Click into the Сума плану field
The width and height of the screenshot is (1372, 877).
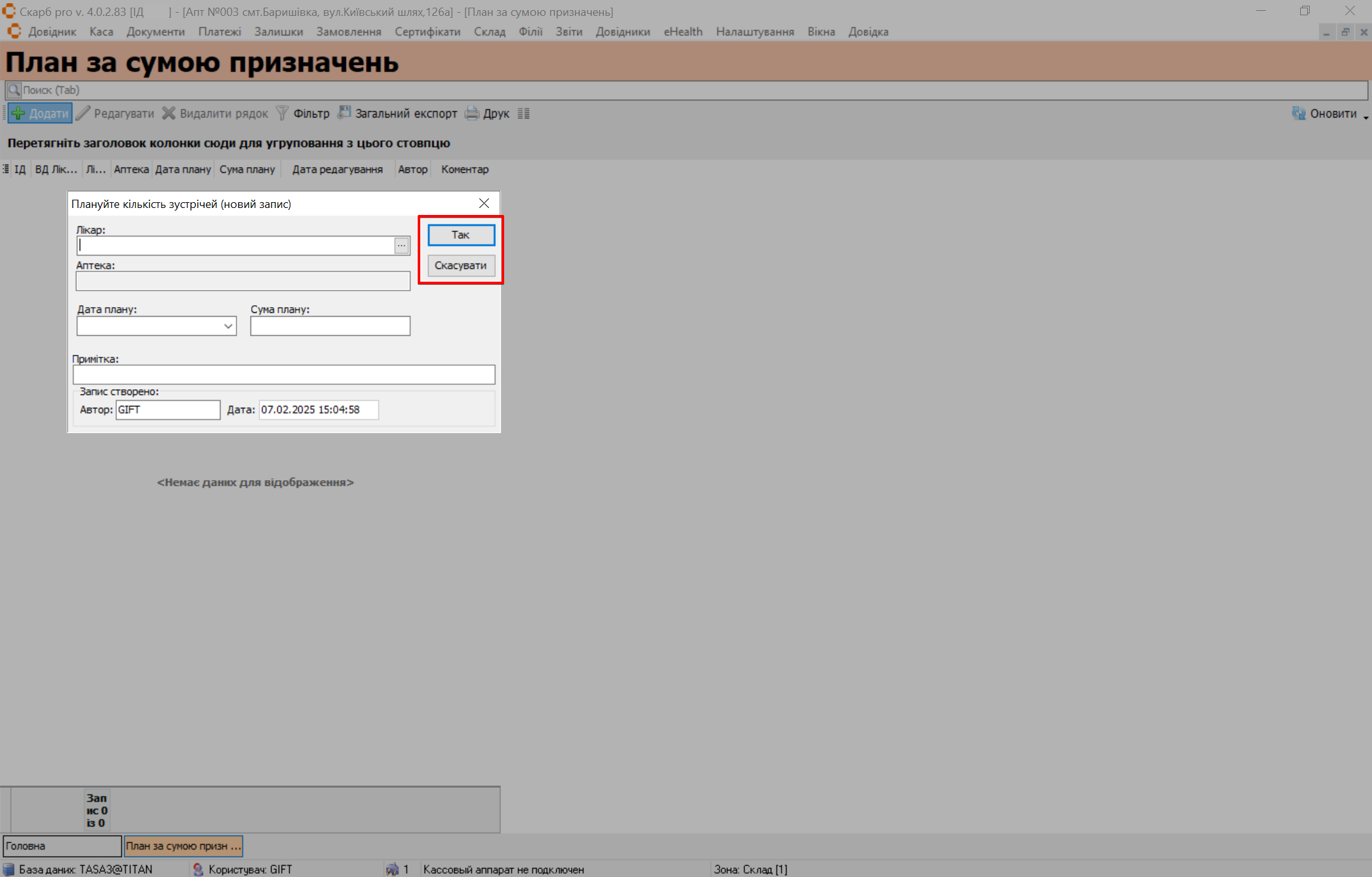pyautogui.click(x=330, y=326)
